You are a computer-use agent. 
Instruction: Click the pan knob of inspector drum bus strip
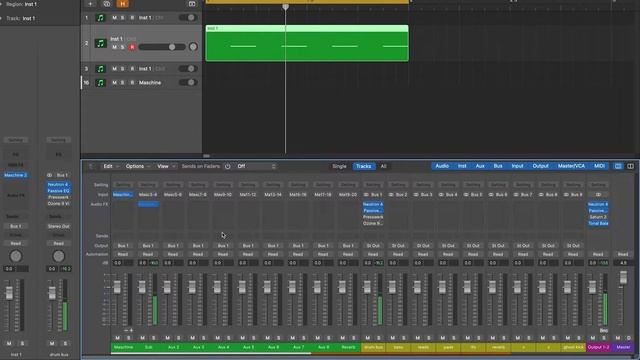(x=58, y=256)
